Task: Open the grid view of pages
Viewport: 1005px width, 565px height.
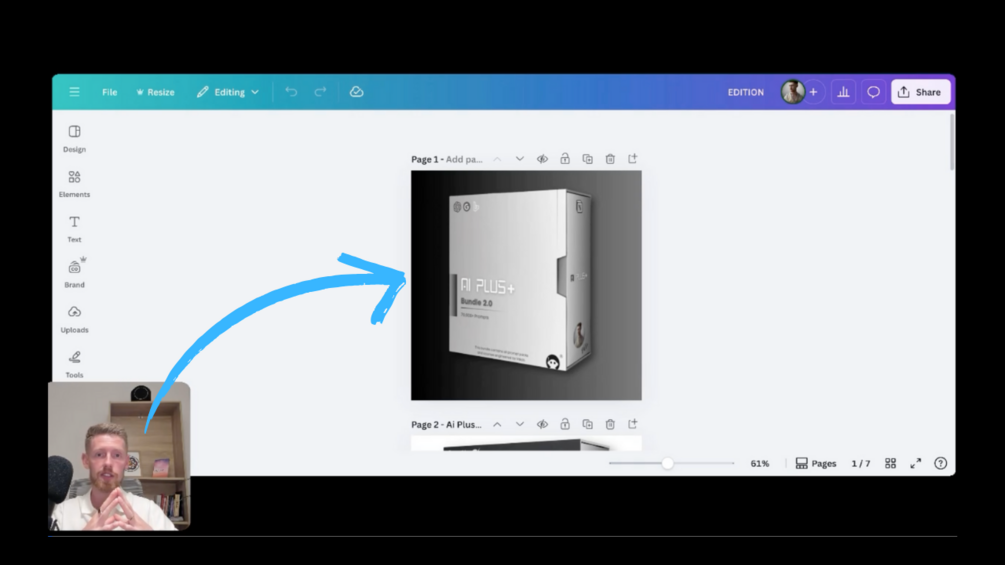Action: (x=890, y=463)
